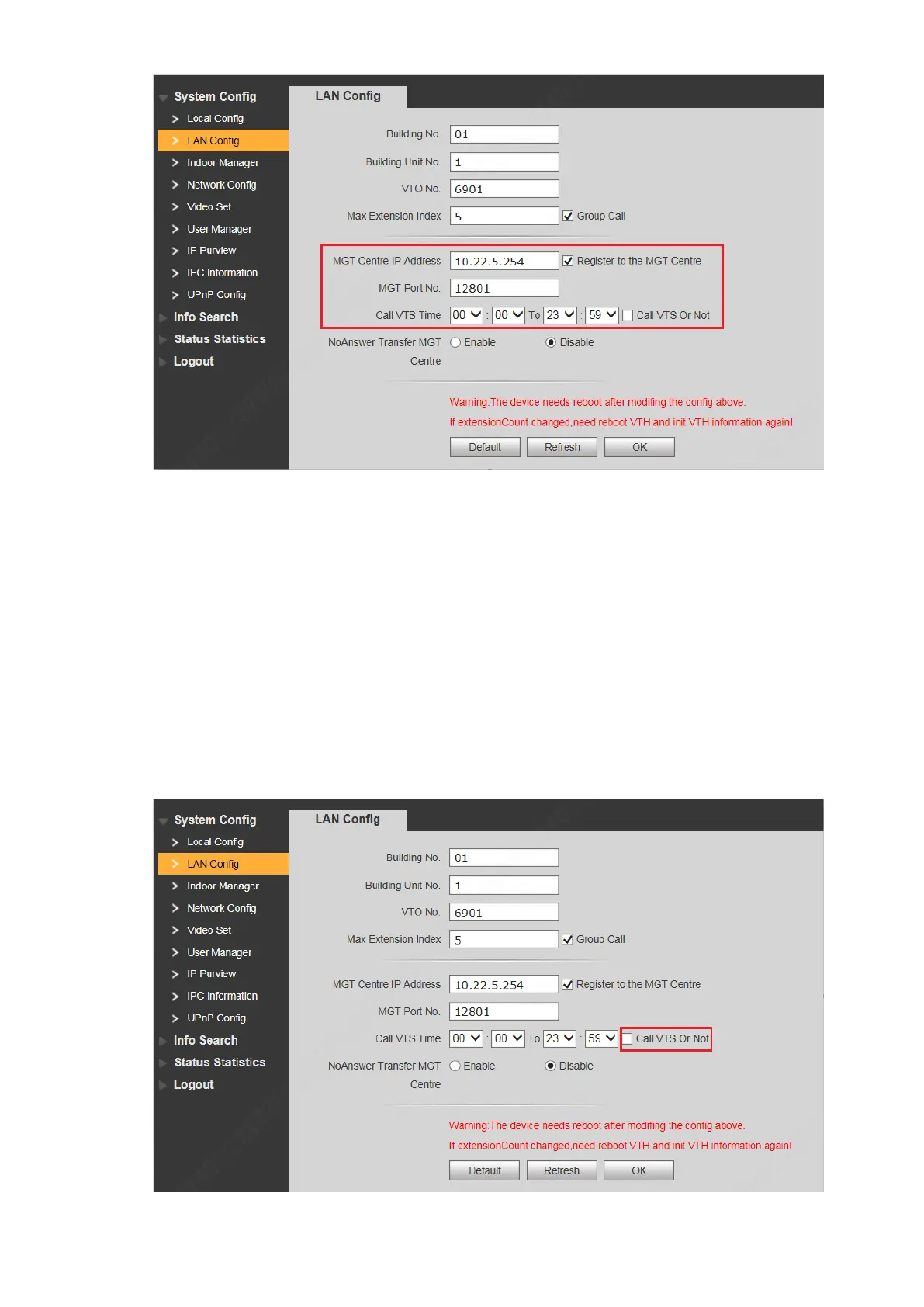
Task: Collapse System Config in the lower sidebar
Action: coord(215,820)
